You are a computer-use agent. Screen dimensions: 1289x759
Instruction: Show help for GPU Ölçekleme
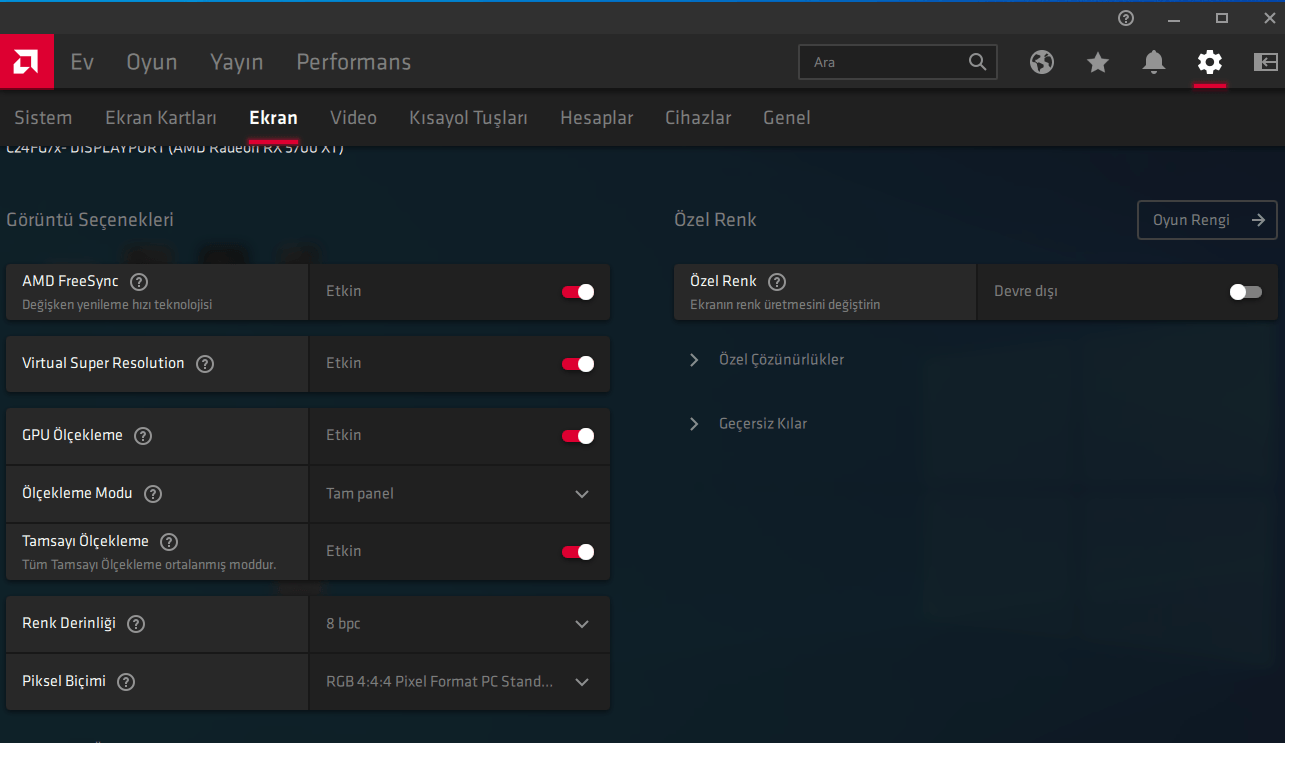point(143,436)
